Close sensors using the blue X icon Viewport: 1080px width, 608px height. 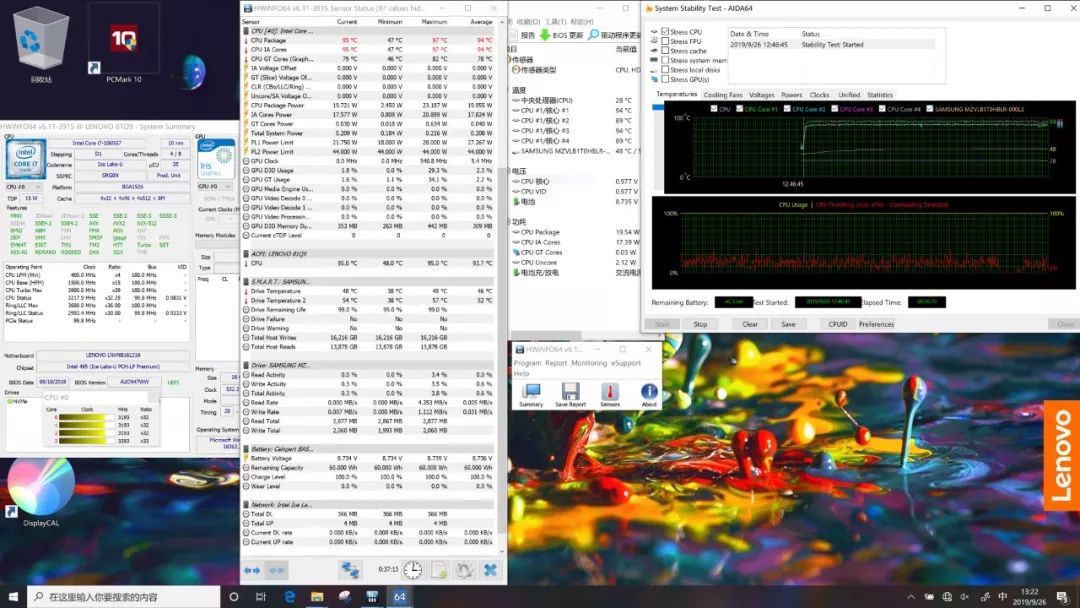[x=490, y=569]
